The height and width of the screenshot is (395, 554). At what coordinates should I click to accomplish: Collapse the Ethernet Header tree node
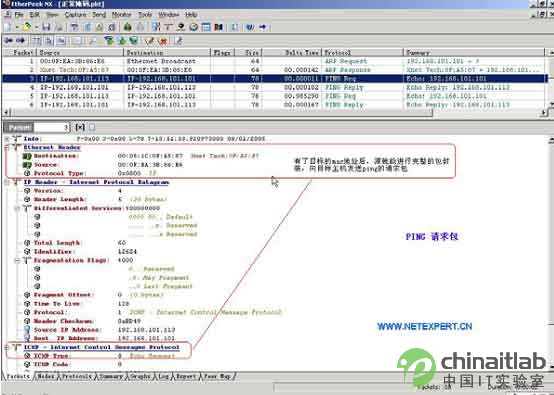pyautogui.click(x=7, y=148)
